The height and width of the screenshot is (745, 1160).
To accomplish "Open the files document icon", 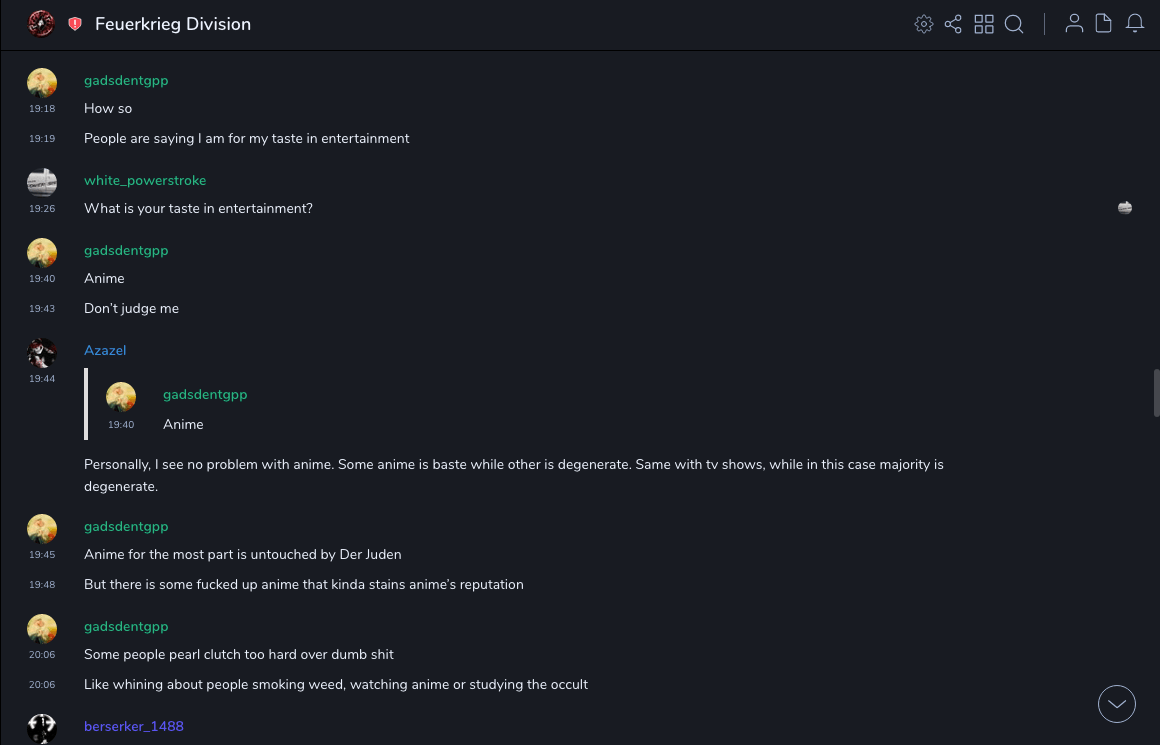I will (1104, 24).
